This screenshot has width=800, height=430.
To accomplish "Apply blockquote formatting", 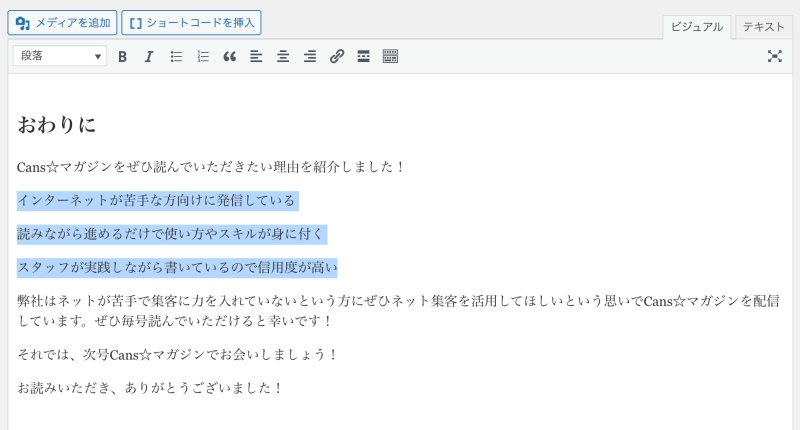I will click(x=229, y=57).
